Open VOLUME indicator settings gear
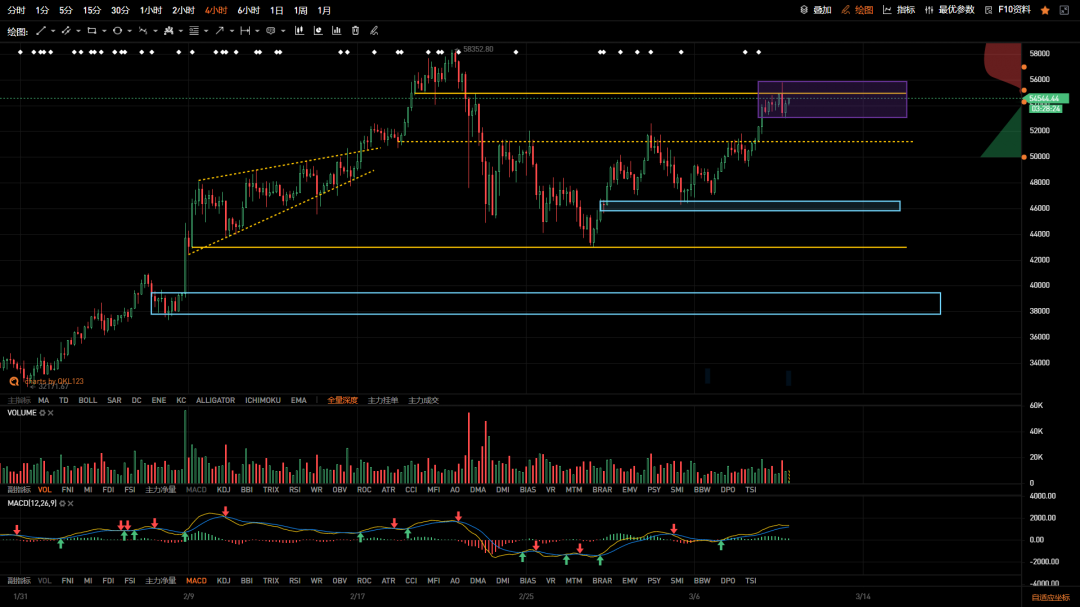 [43, 413]
